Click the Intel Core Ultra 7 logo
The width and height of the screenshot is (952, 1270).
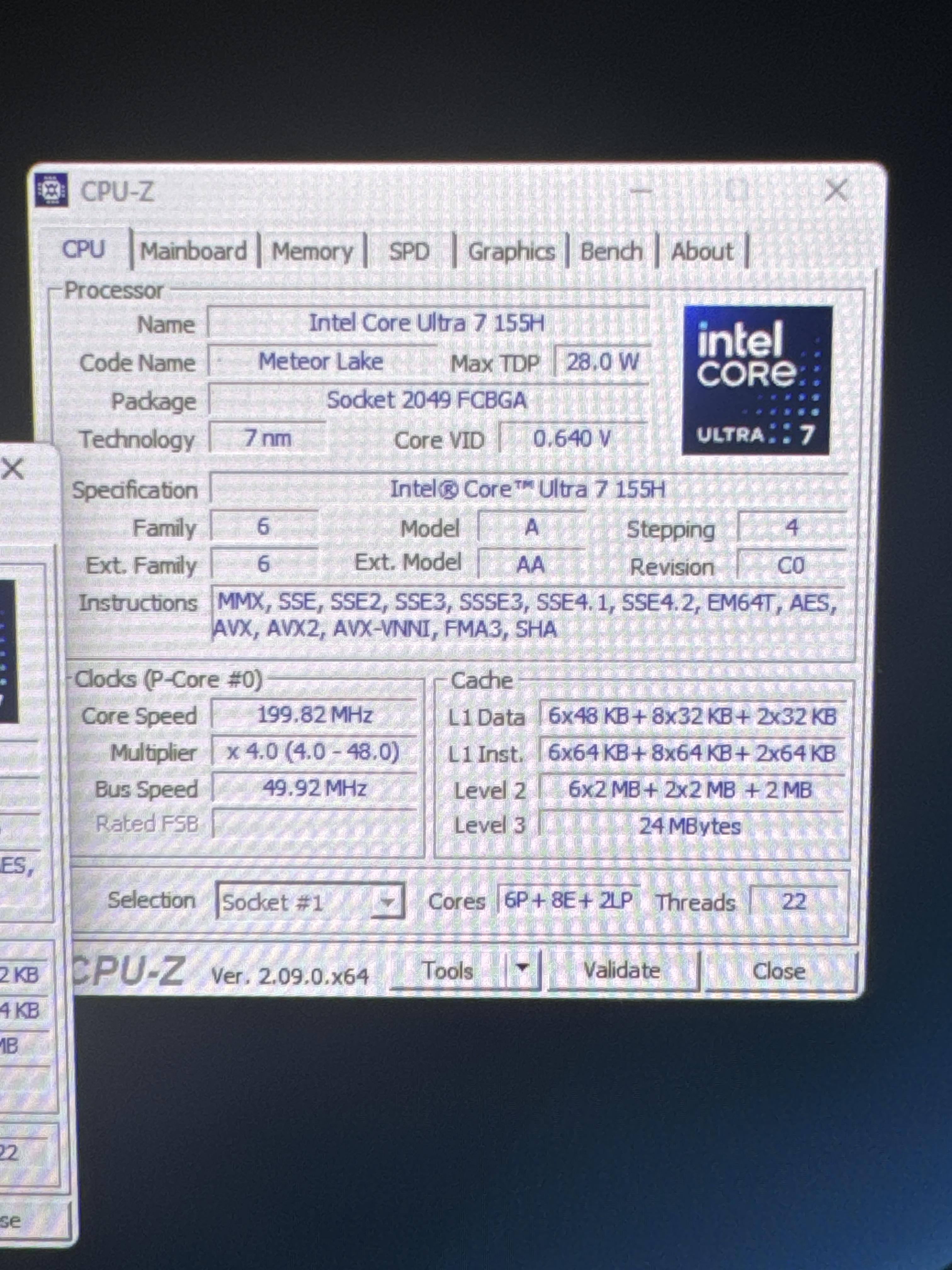pos(756,380)
